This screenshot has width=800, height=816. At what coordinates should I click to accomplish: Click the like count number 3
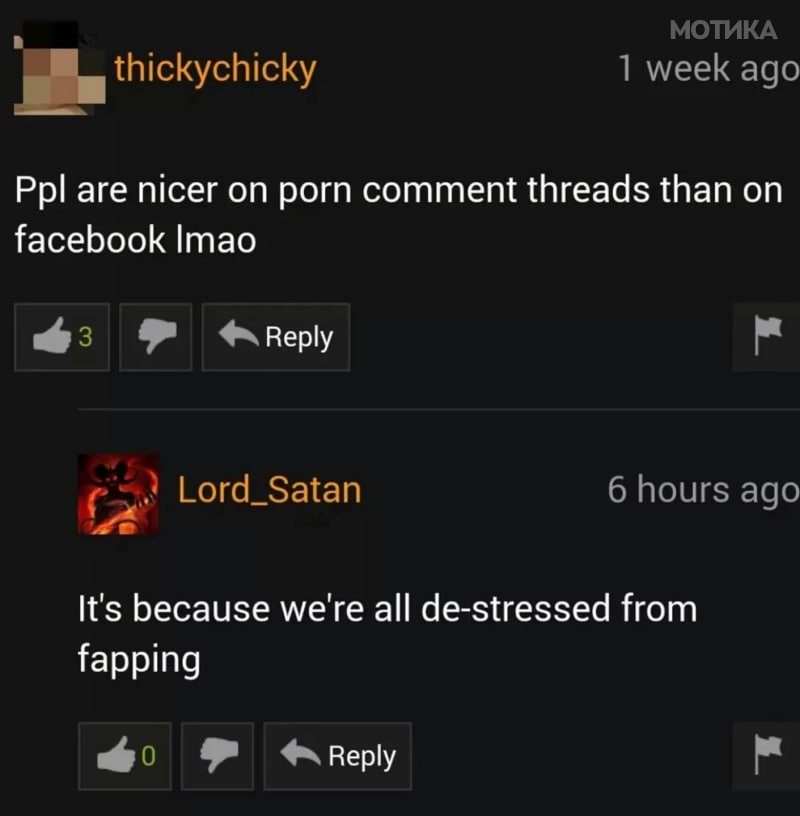[x=85, y=337]
